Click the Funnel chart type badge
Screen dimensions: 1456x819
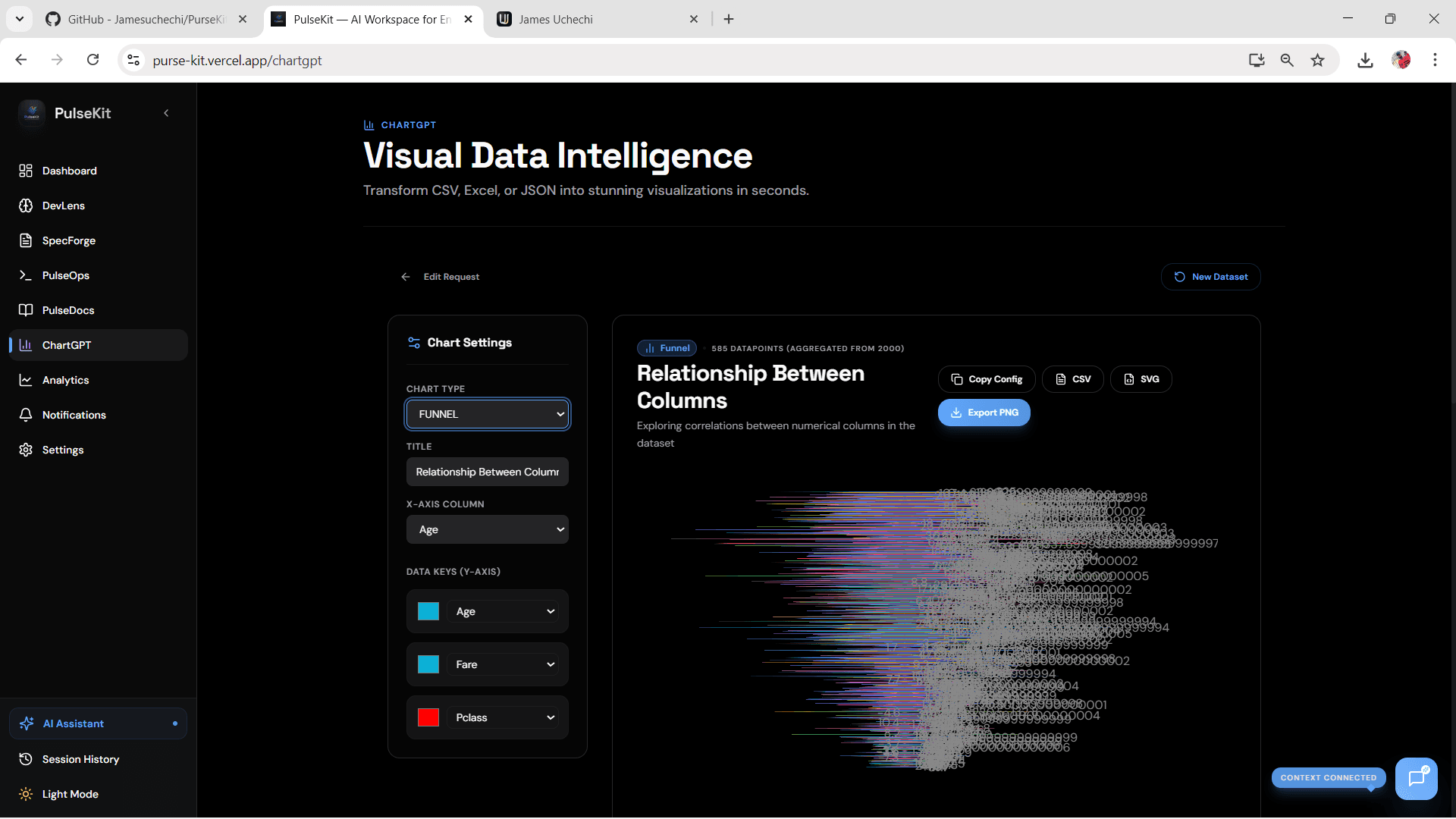667,348
